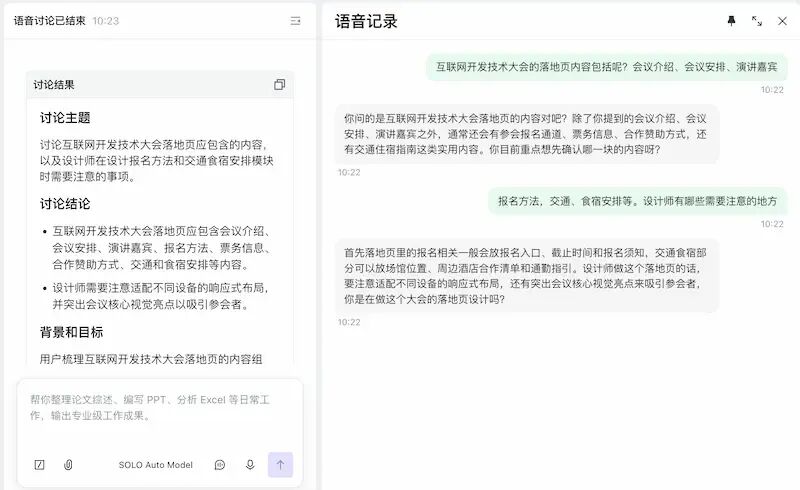Collapse the 语音记录 panel with shrink arrows
The width and height of the screenshot is (800, 490).
[757, 21]
